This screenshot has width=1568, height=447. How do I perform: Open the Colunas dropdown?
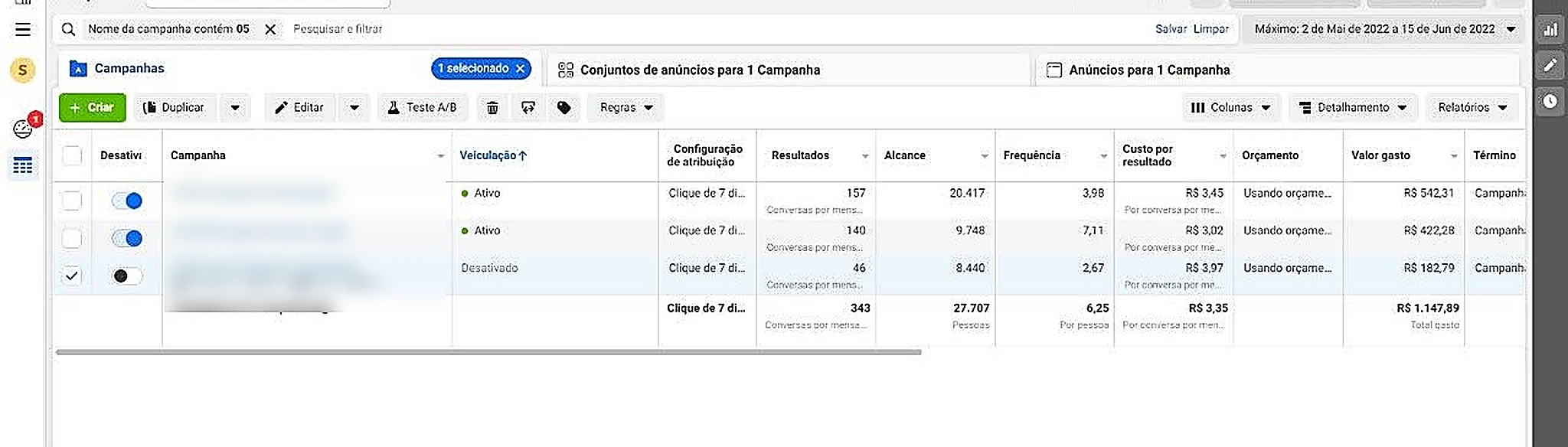(x=1231, y=108)
